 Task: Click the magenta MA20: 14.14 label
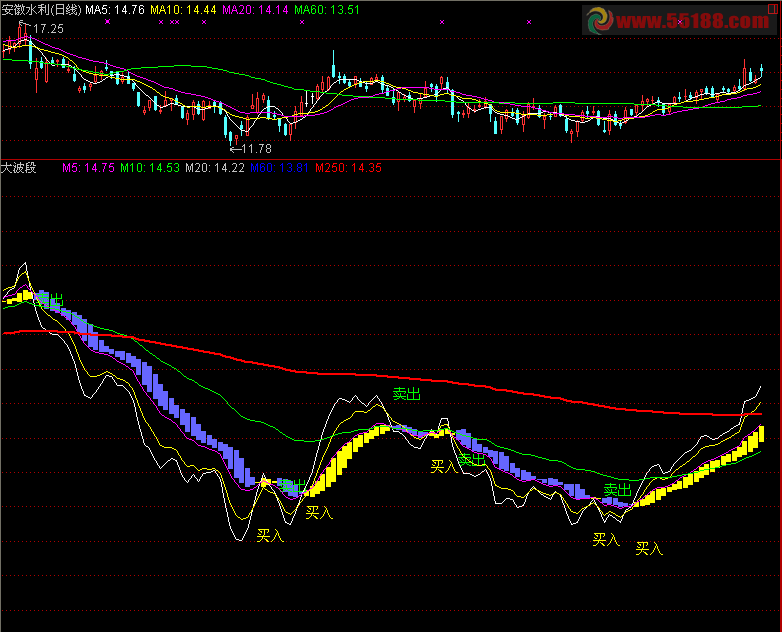pos(255,8)
